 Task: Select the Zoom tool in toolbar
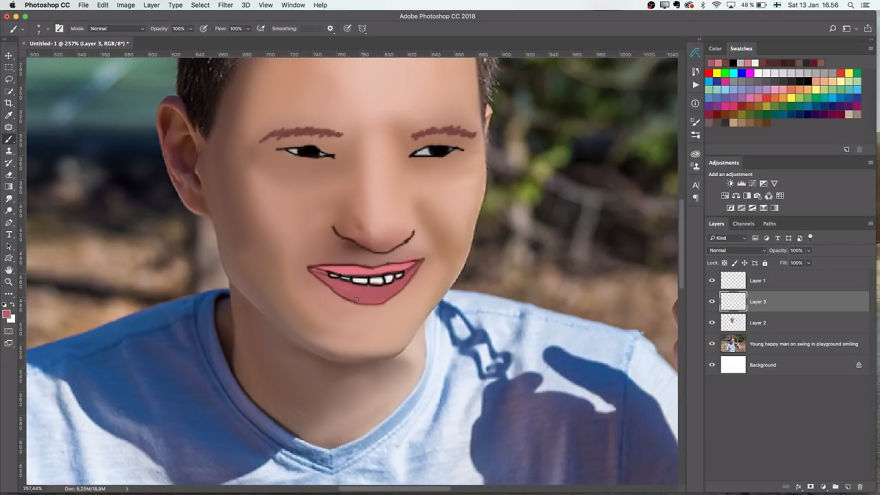pyautogui.click(x=9, y=282)
